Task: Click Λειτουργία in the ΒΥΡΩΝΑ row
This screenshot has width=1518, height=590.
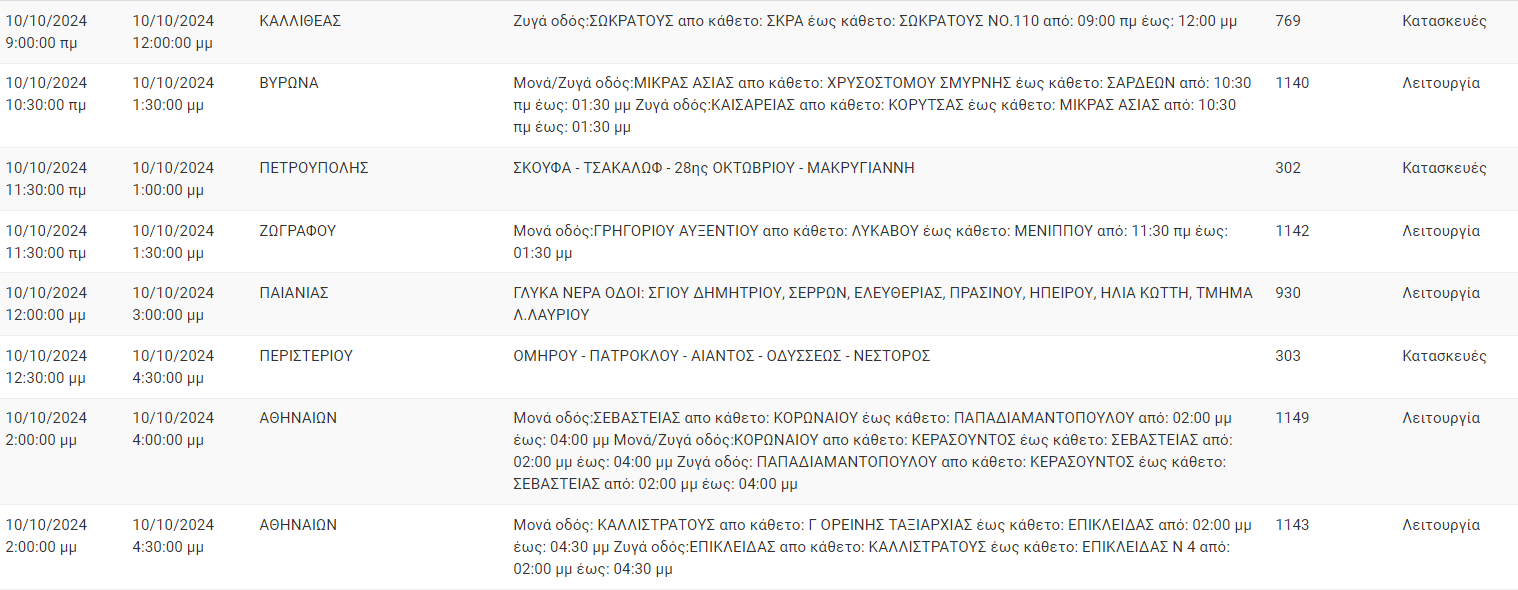Action: (x=1441, y=83)
